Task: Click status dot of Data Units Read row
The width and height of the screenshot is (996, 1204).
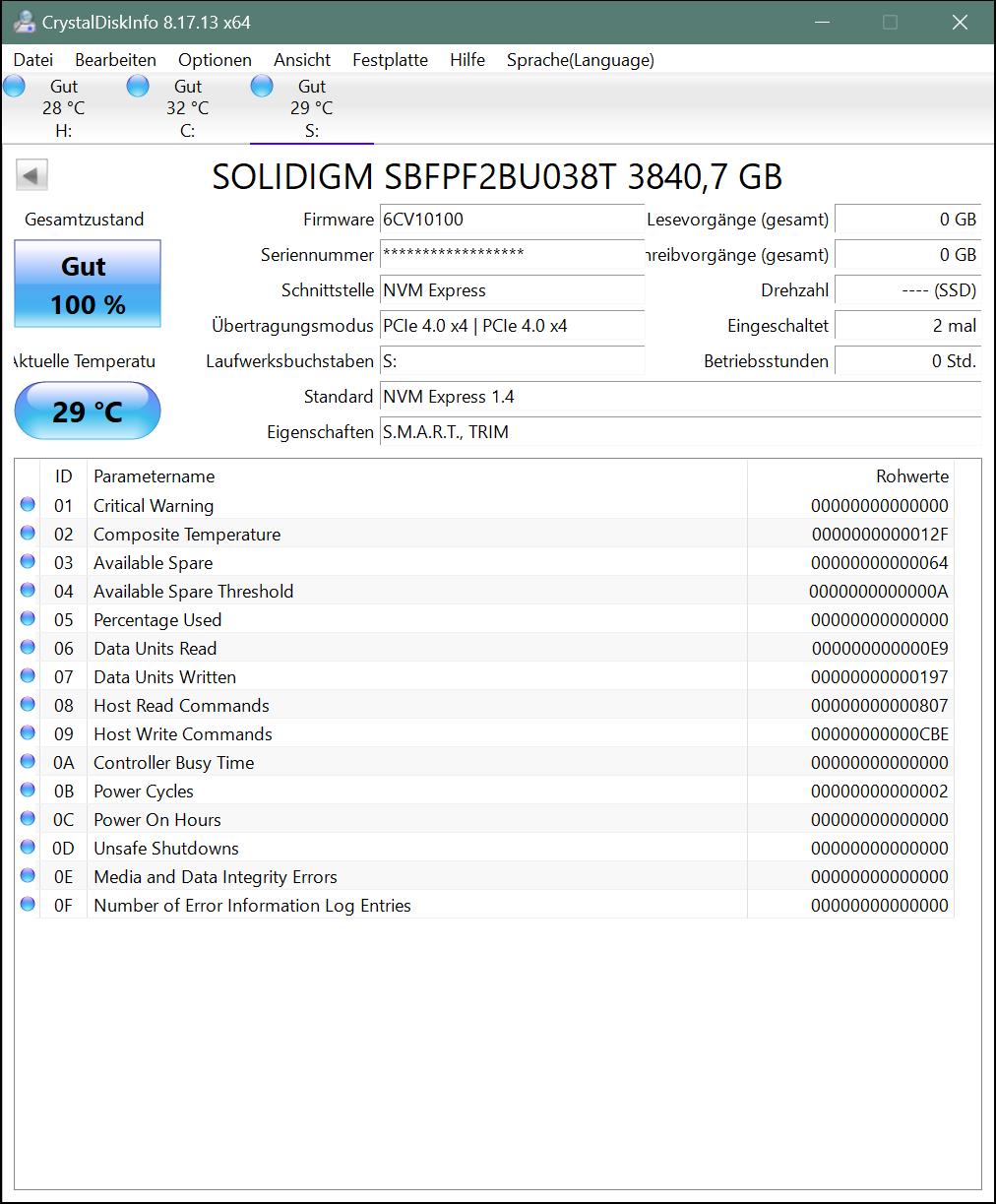Action: coord(28,648)
